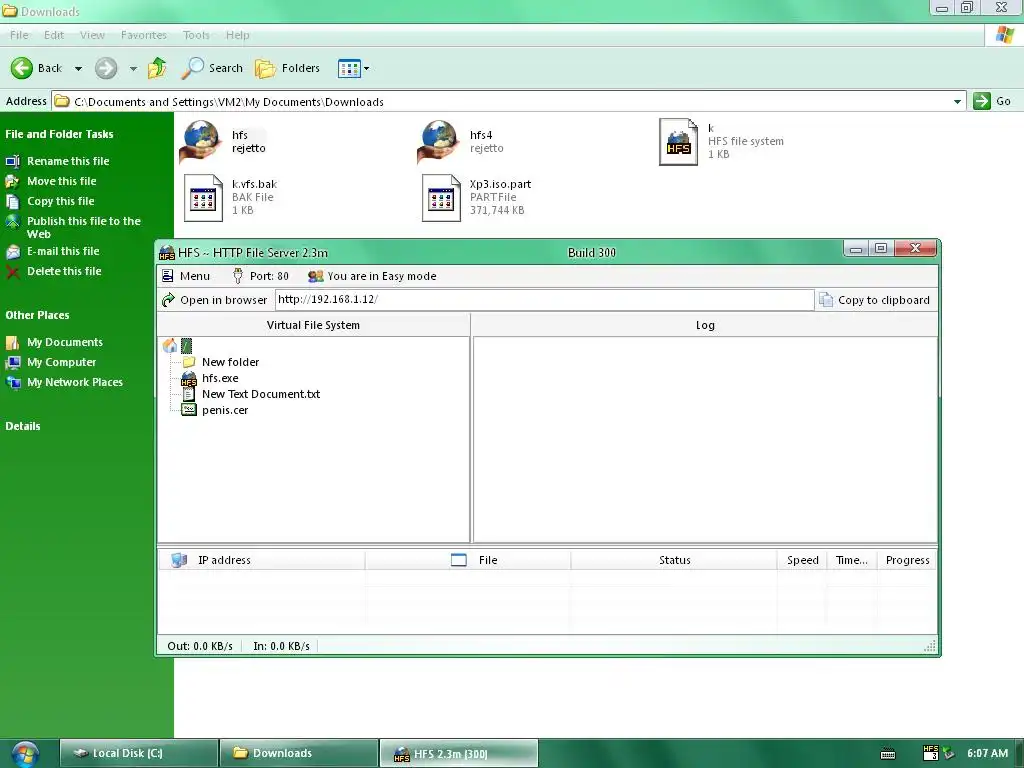Image resolution: width=1024 pixels, height=768 pixels.
Task: Click the Up folder icon in toolbar
Action: coord(157,68)
